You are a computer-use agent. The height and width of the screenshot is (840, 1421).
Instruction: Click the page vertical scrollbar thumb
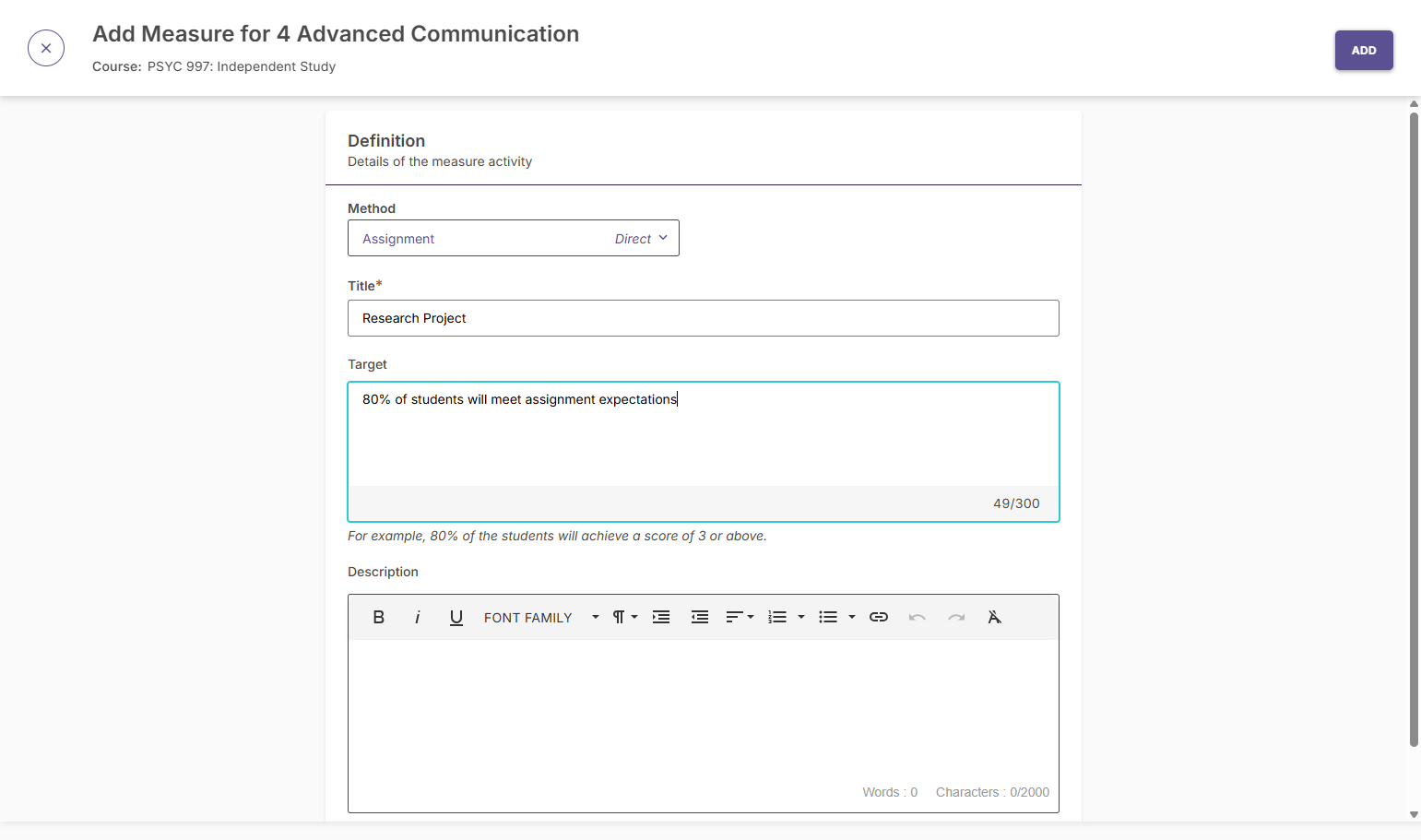[1414, 429]
